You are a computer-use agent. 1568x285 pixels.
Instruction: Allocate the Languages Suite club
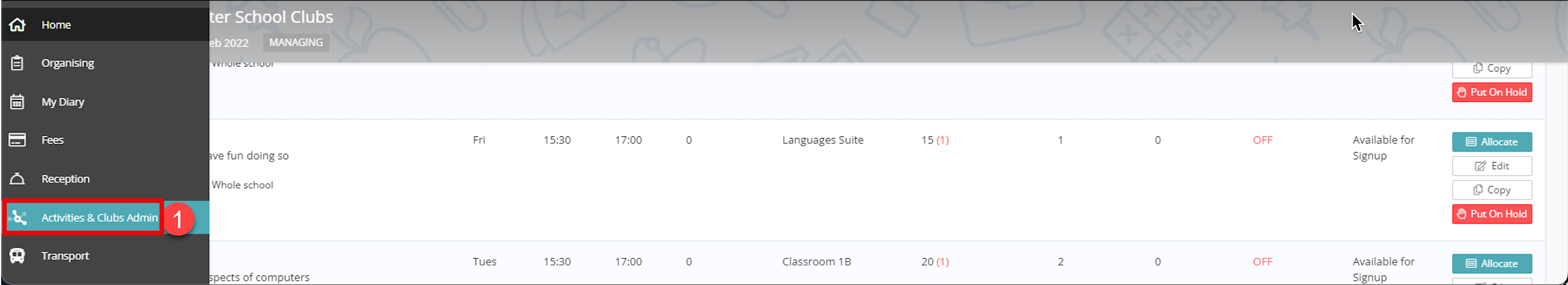pos(1492,142)
